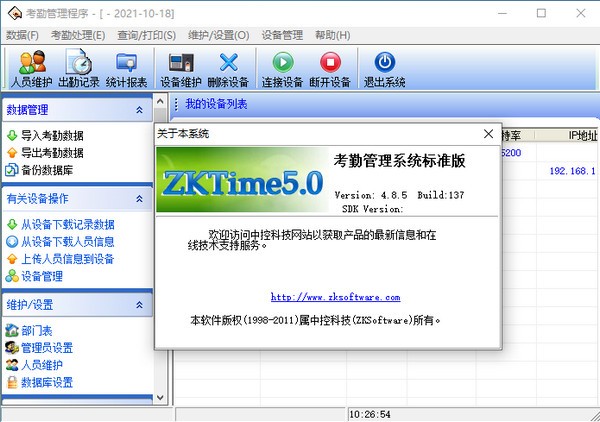Click 删除设备 delete device toolbar icon
The height and width of the screenshot is (422, 600).
(228, 62)
